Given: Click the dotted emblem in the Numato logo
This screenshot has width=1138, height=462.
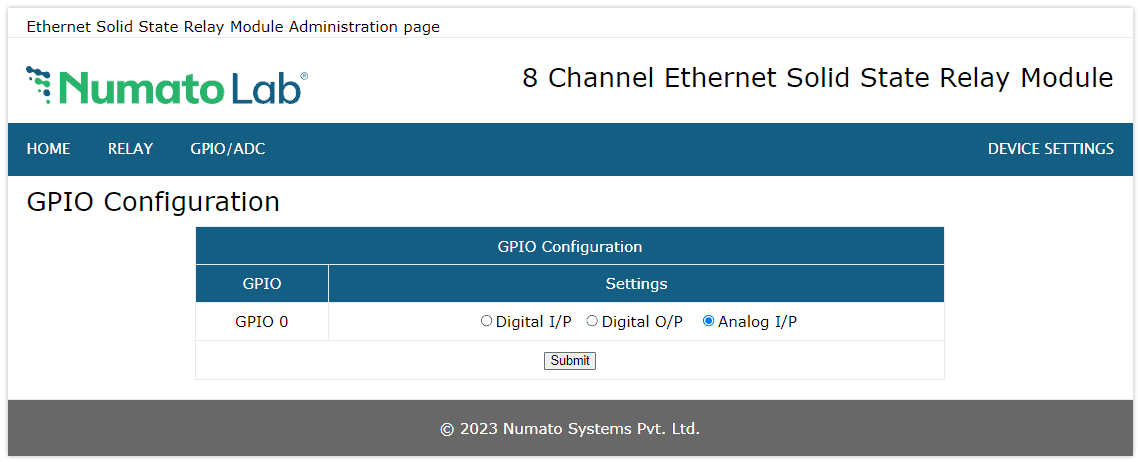Looking at the screenshot, I should click(x=40, y=84).
